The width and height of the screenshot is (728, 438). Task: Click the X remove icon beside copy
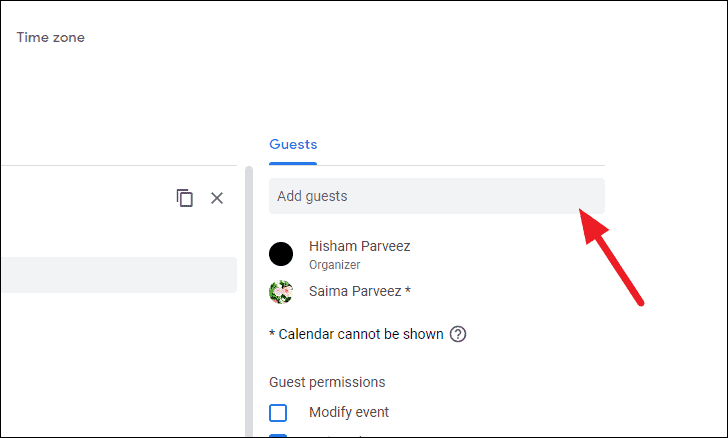click(x=217, y=198)
